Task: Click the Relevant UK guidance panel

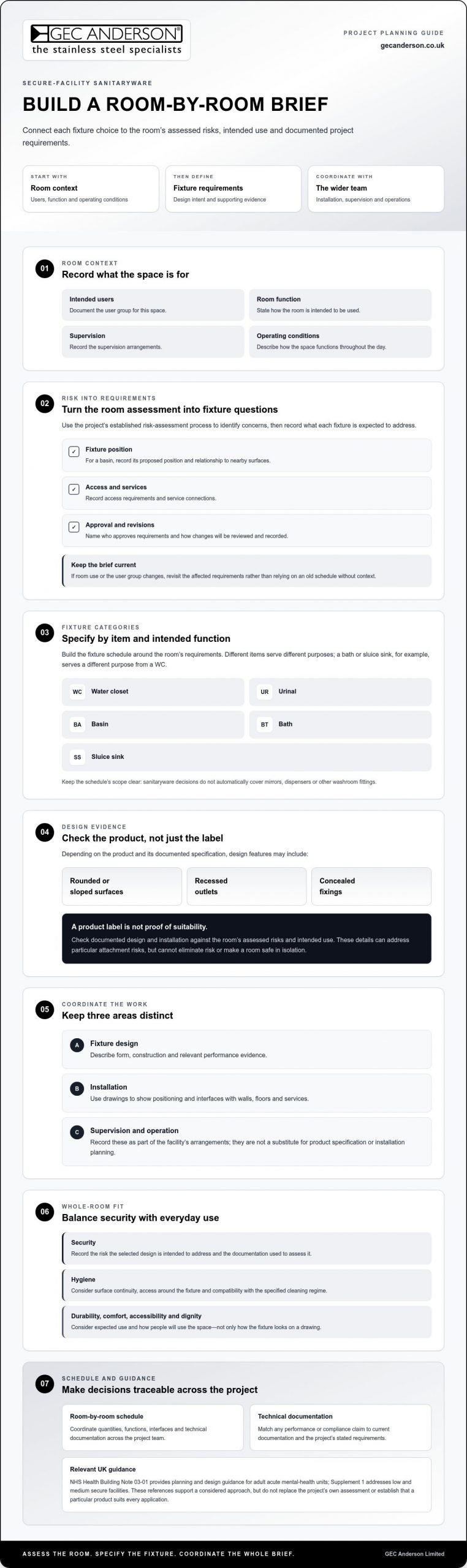Action: coord(246,1485)
